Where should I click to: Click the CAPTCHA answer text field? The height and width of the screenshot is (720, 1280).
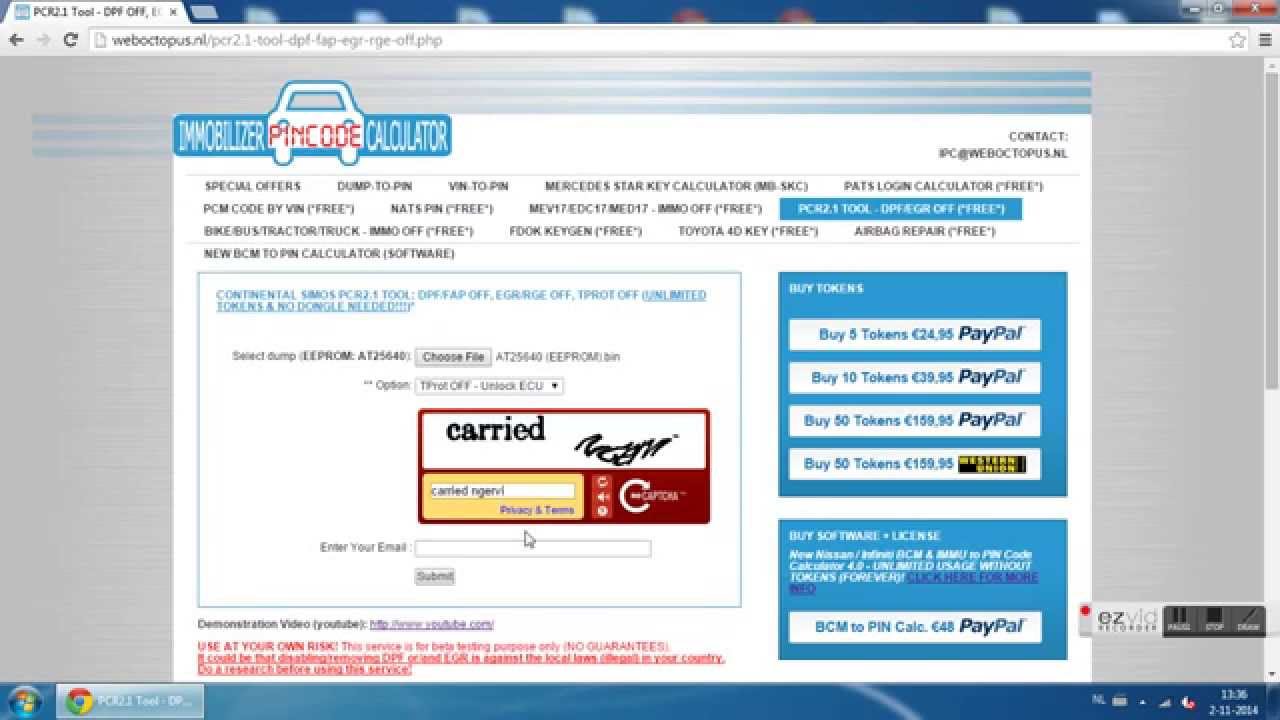point(501,491)
